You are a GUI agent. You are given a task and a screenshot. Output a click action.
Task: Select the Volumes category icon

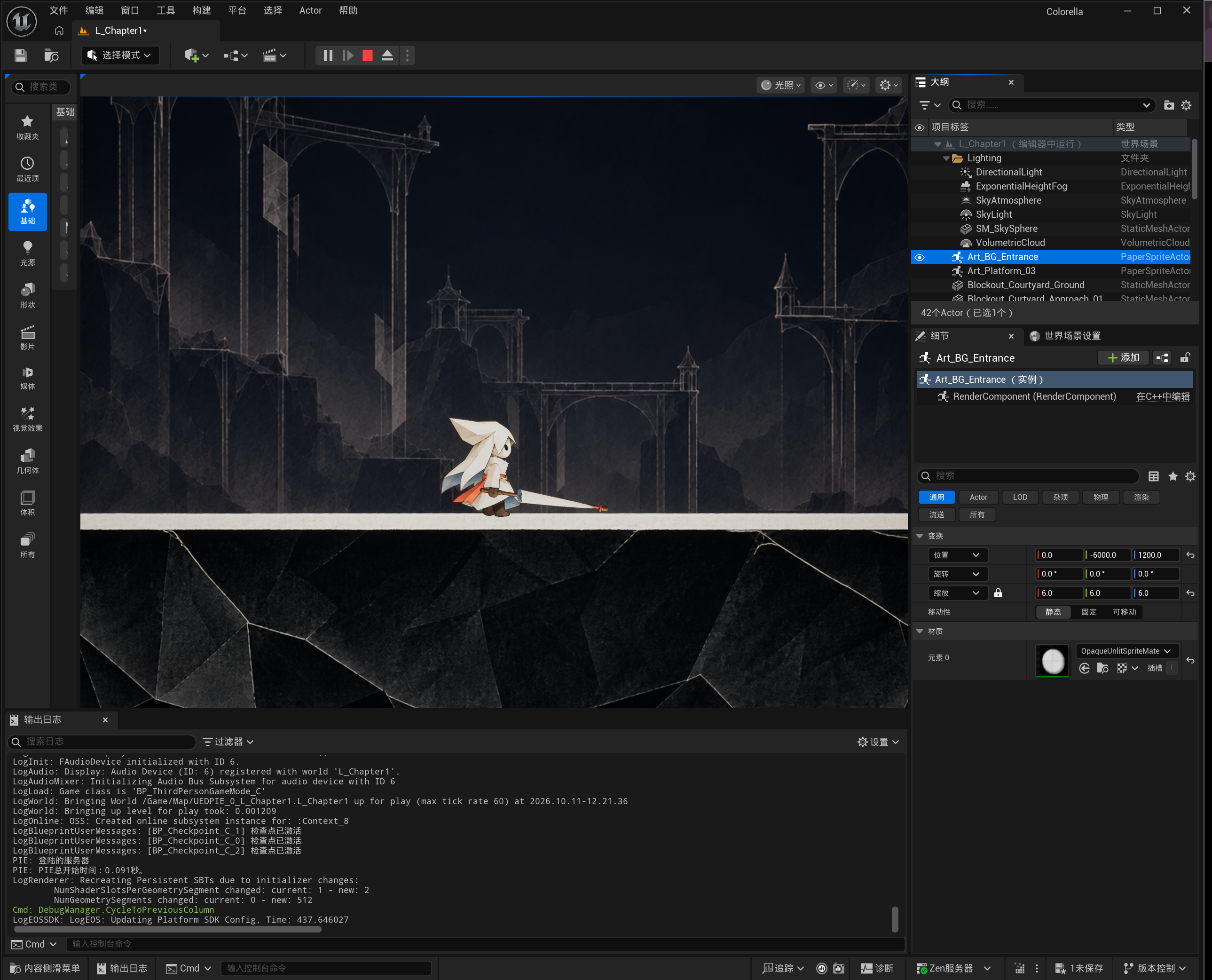[x=27, y=503]
